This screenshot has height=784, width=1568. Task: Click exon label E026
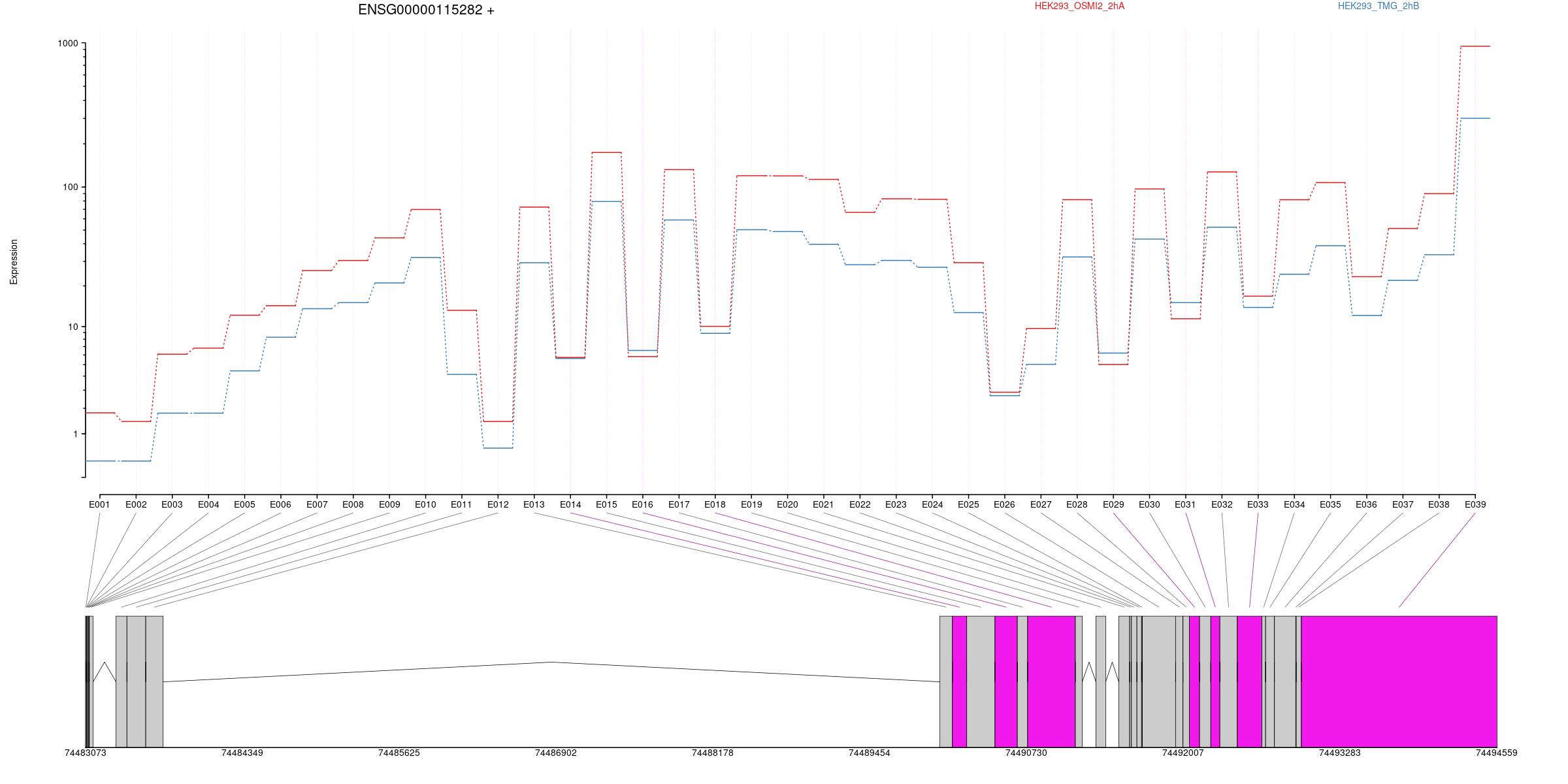[x=1004, y=504]
